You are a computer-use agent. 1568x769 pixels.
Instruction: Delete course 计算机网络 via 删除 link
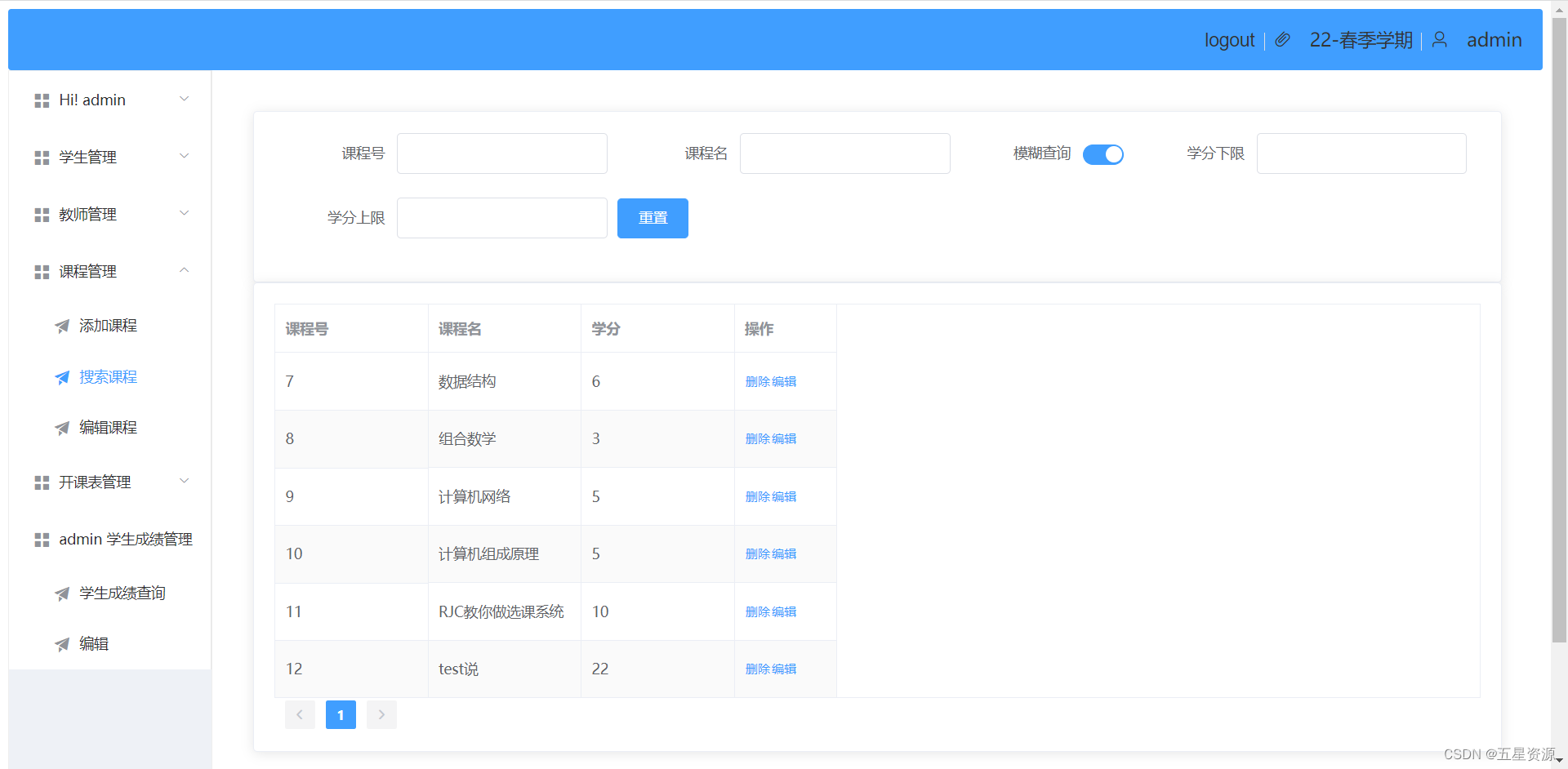tap(758, 496)
